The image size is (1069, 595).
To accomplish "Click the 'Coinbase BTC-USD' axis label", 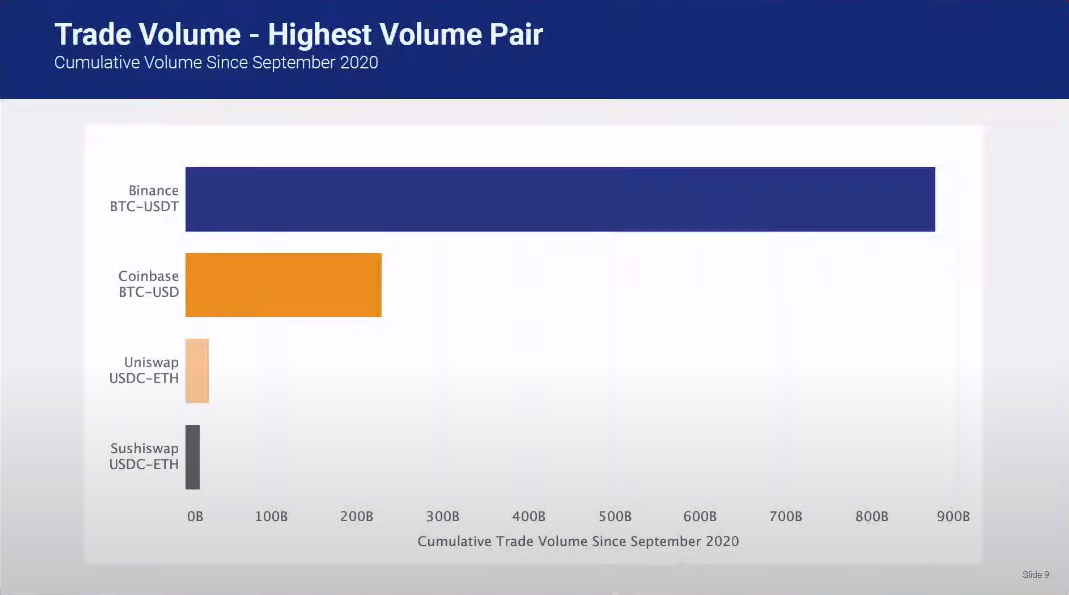I will 149,284.
